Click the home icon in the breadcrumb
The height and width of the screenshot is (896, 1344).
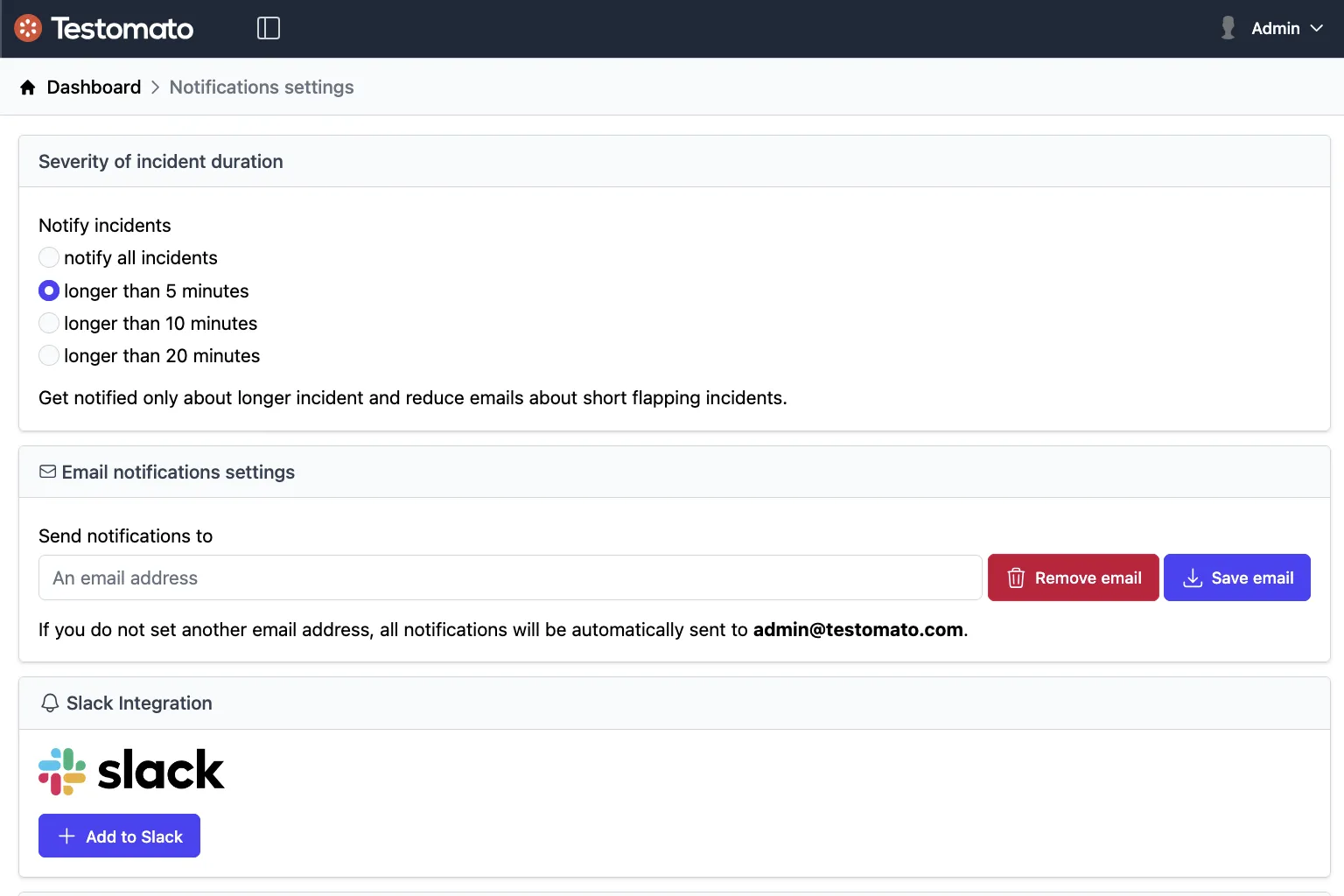[x=27, y=87]
